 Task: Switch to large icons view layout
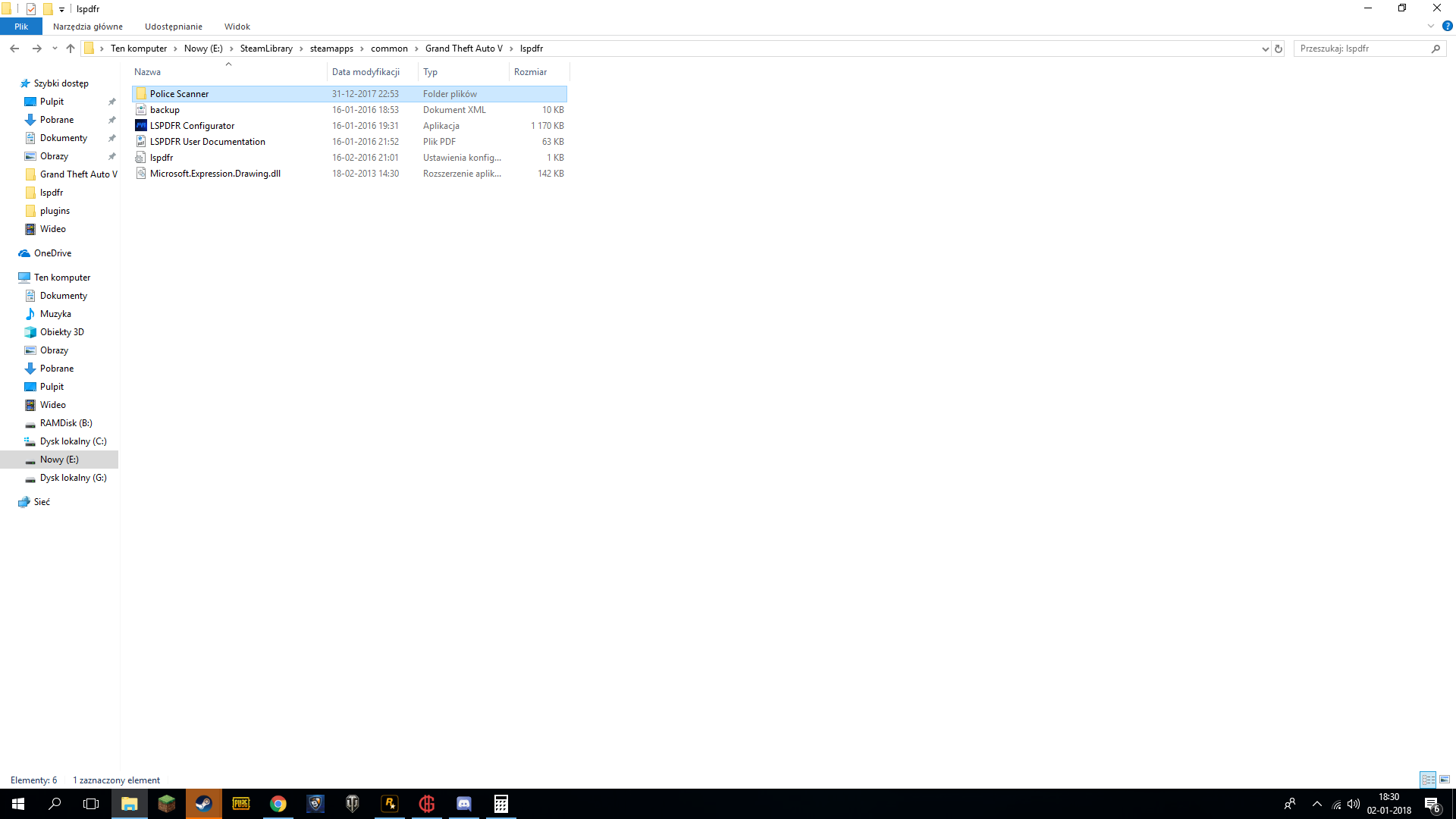click(x=1445, y=780)
